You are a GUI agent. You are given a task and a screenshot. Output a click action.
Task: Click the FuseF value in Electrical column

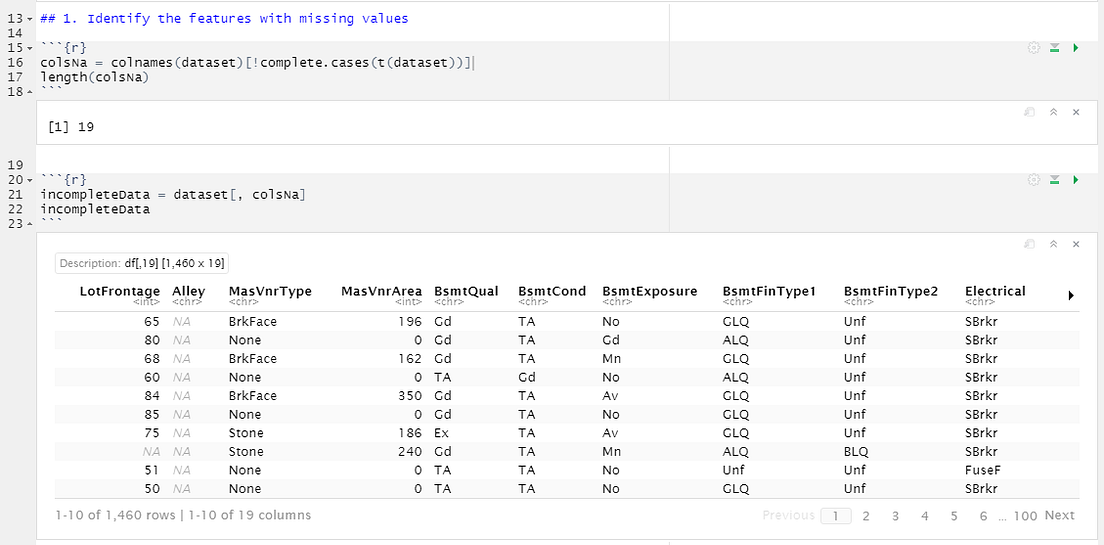pyautogui.click(x=984, y=470)
